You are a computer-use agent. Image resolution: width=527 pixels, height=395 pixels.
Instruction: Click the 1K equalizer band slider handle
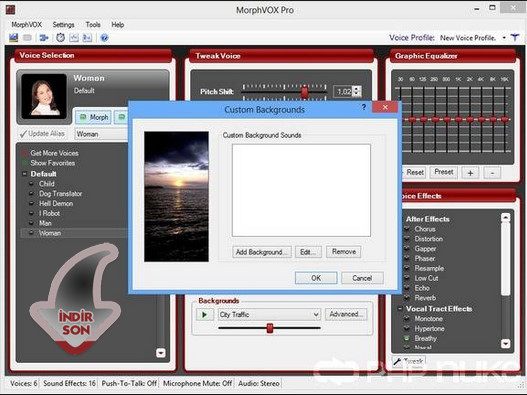pyautogui.click(x=458, y=119)
